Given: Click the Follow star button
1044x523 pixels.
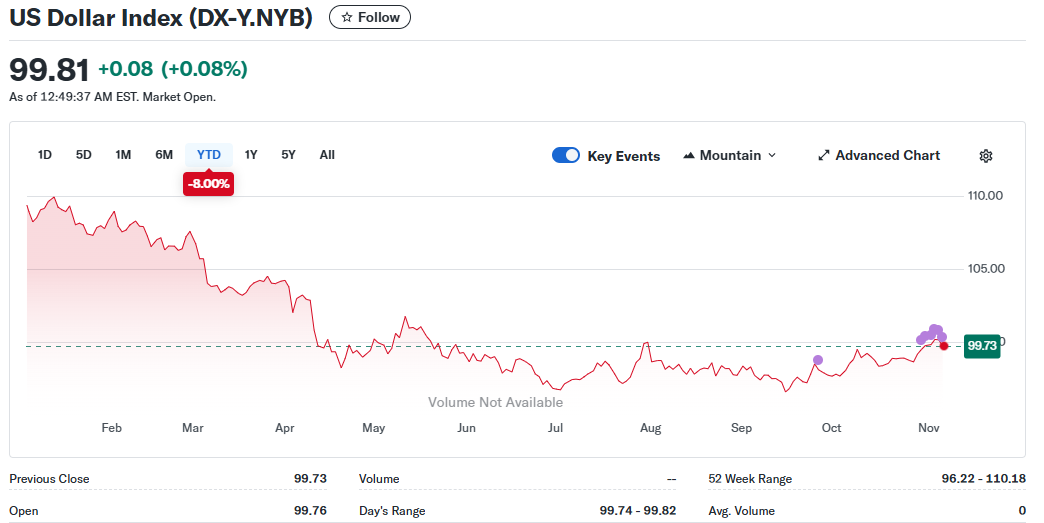Looking at the screenshot, I should click(x=370, y=17).
